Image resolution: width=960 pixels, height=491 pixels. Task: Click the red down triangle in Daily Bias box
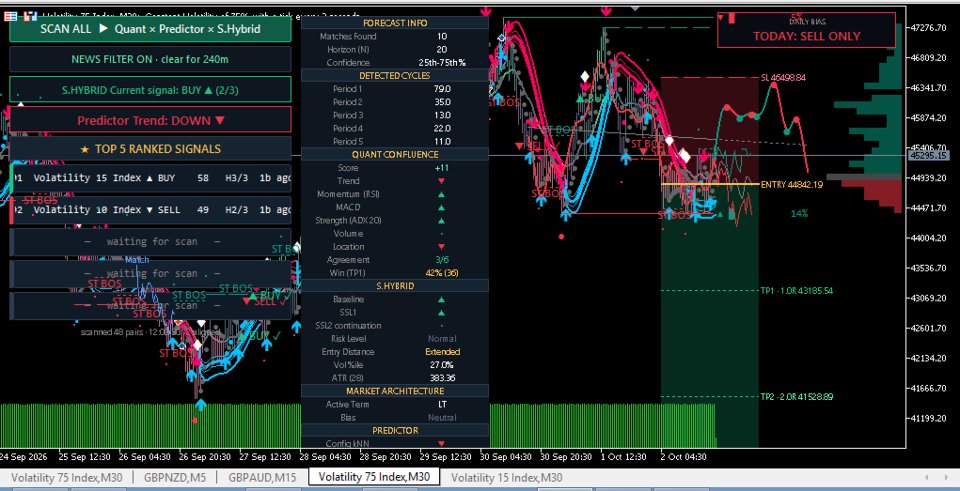click(x=721, y=17)
